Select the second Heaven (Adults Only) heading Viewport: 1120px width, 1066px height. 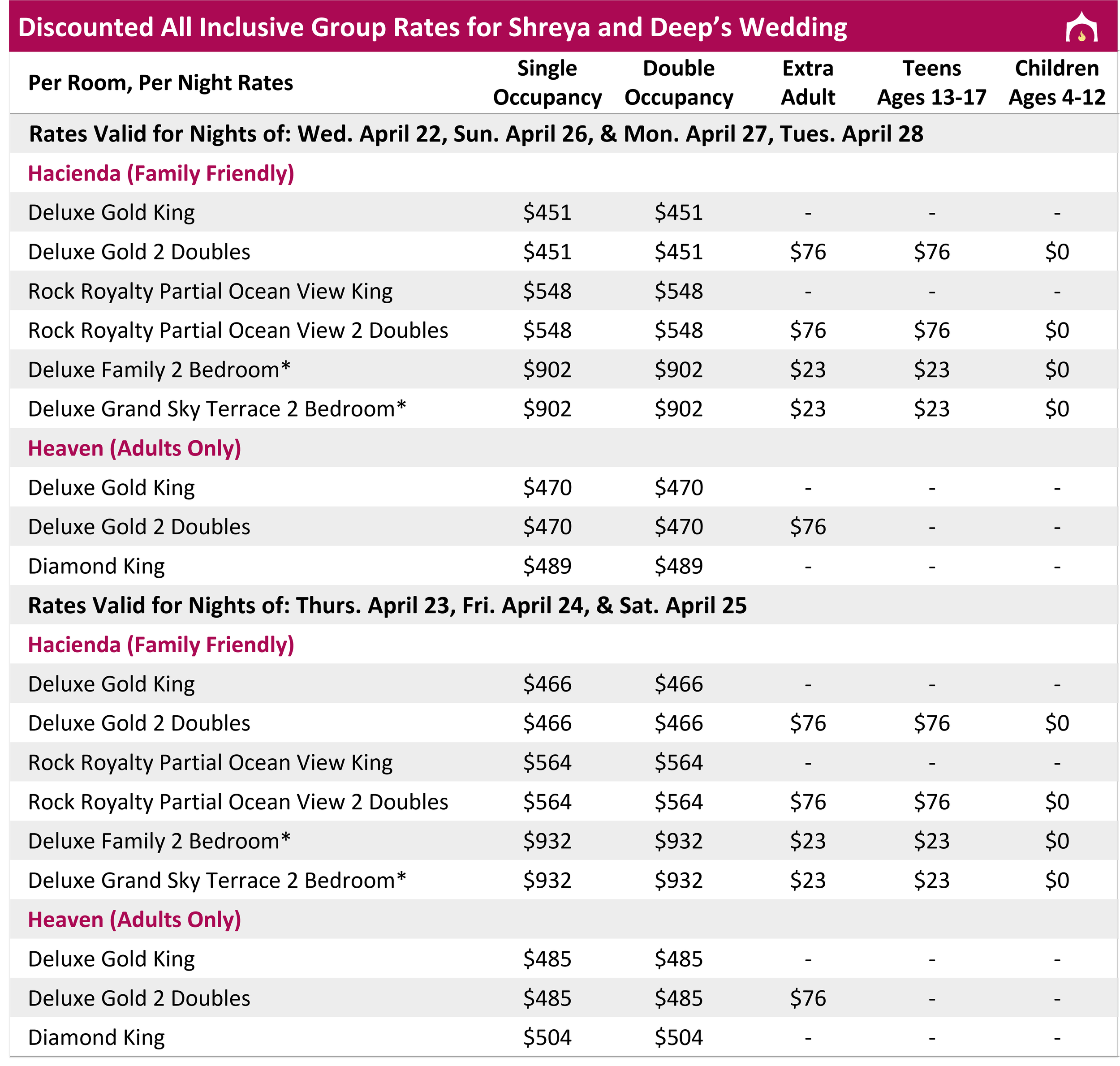[135, 920]
